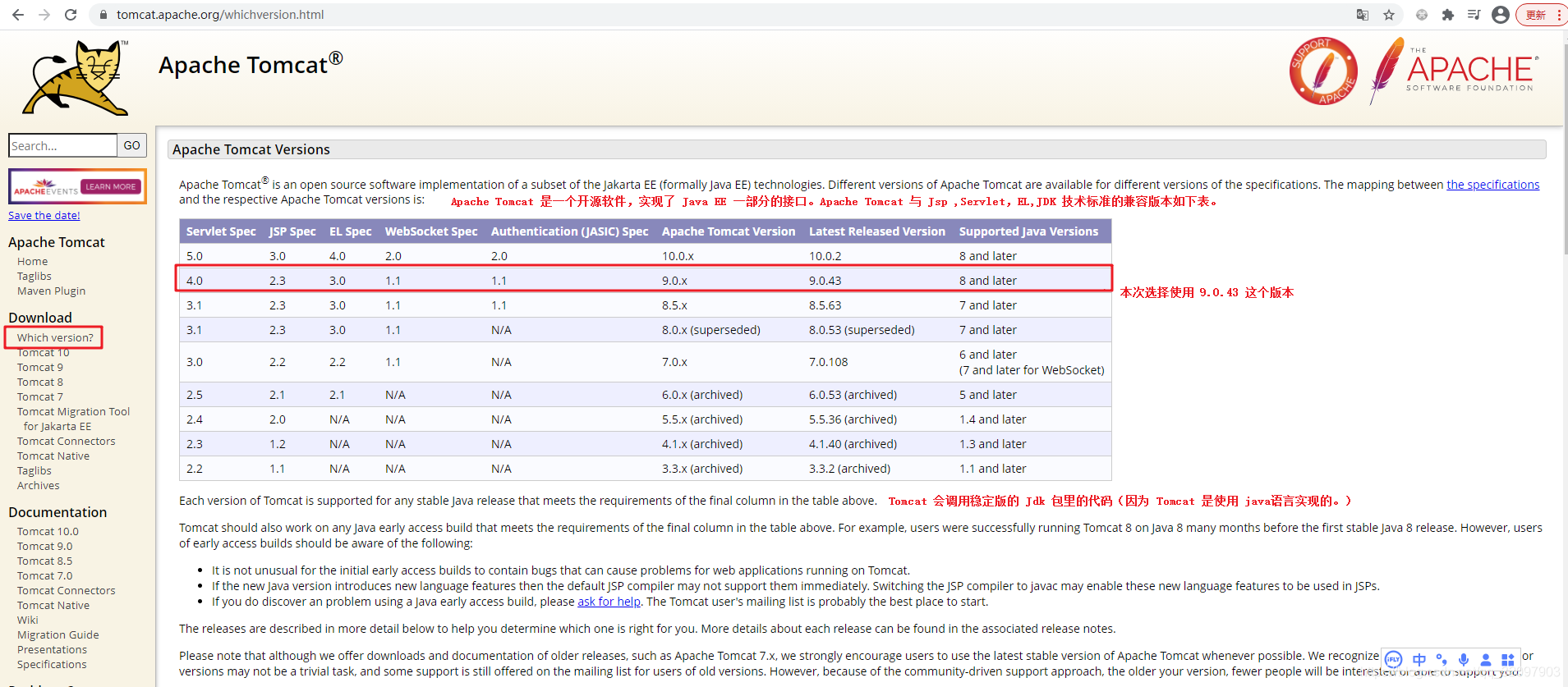Open Tomcat 7.0 documentation

pos(45,576)
